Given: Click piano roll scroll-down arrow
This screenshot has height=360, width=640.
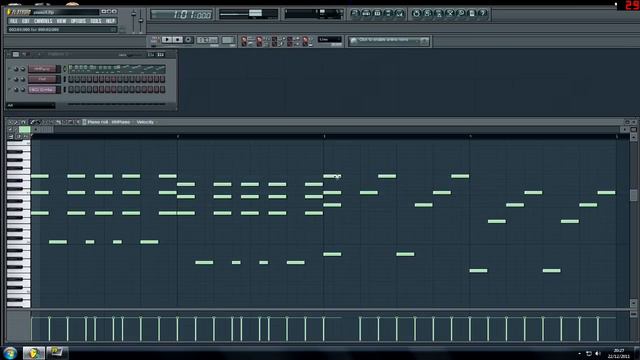Looking at the screenshot, I should tap(633, 303).
